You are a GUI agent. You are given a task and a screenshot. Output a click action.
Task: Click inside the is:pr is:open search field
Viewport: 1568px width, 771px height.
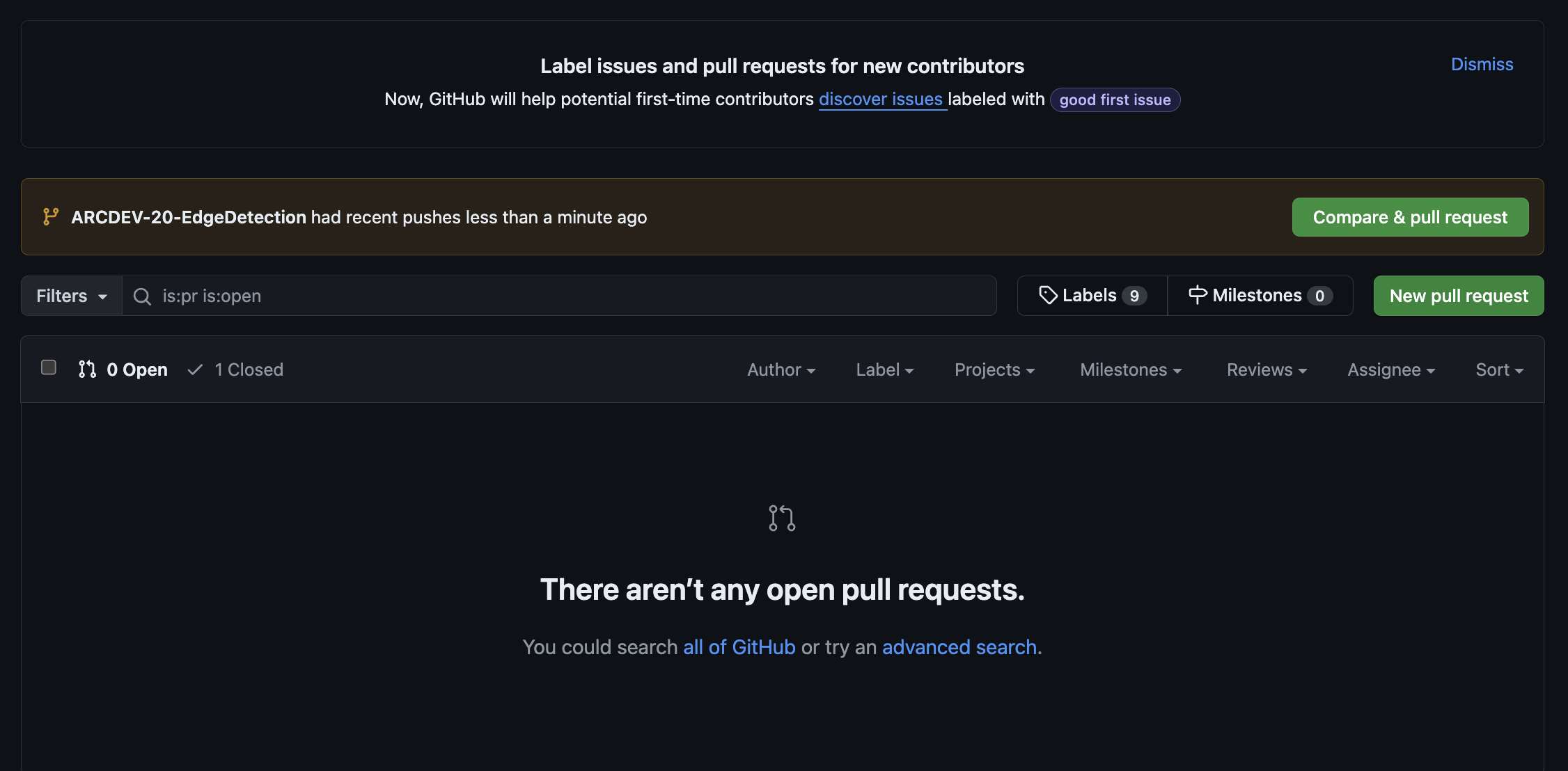pyautogui.click(x=487, y=296)
